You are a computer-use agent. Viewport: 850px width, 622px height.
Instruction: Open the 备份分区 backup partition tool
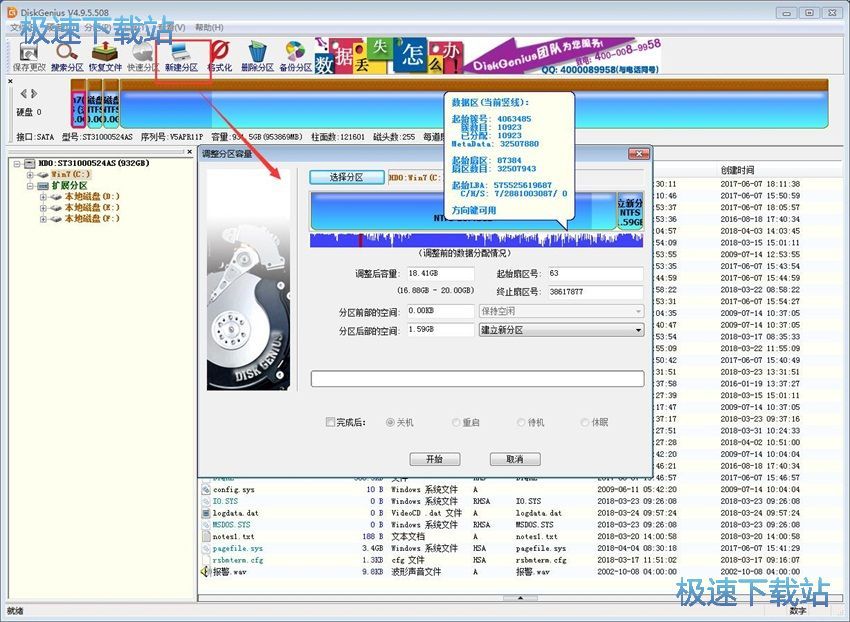coord(295,56)
